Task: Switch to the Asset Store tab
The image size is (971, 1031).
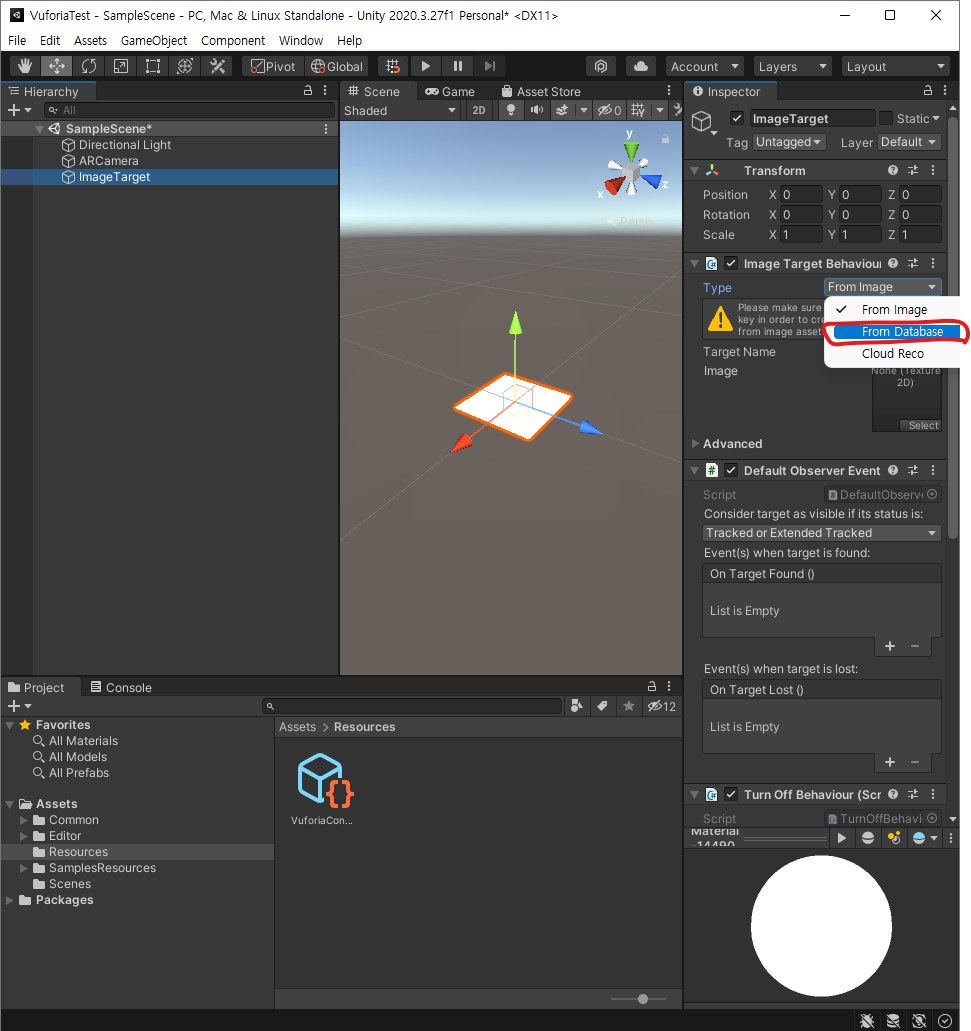Action: point(541,91)
